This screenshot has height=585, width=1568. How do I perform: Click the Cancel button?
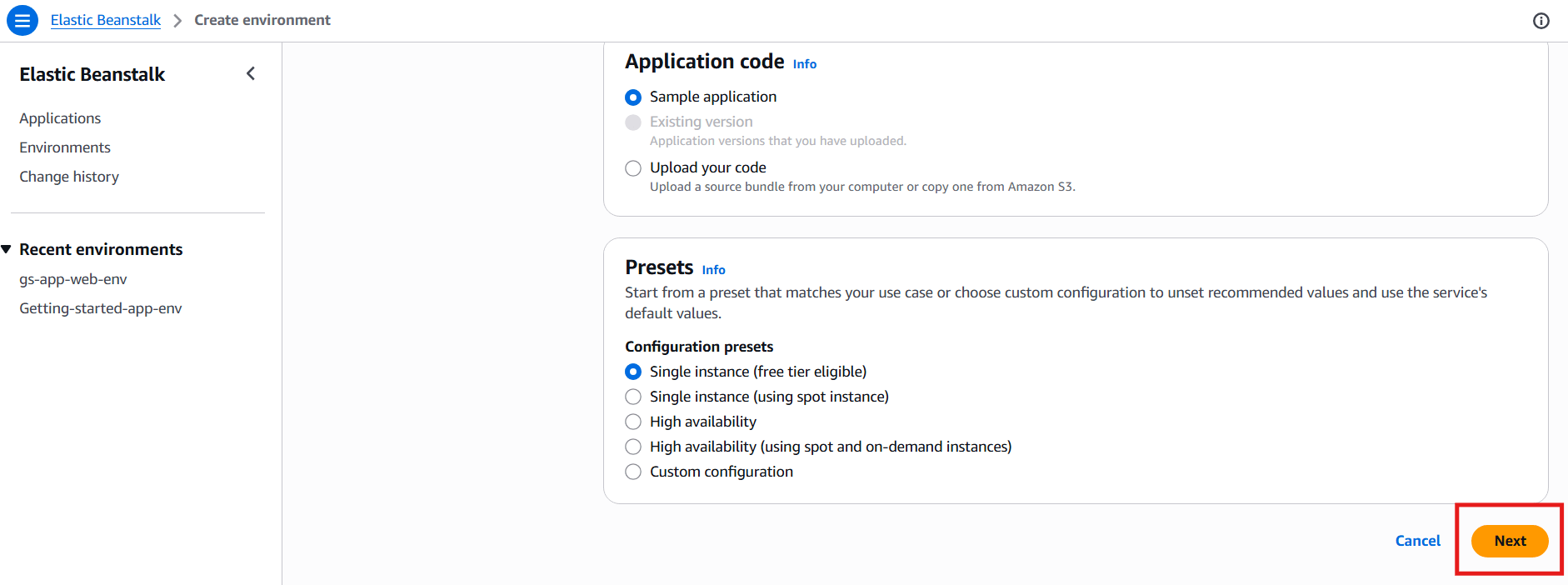coord(1417,541)
